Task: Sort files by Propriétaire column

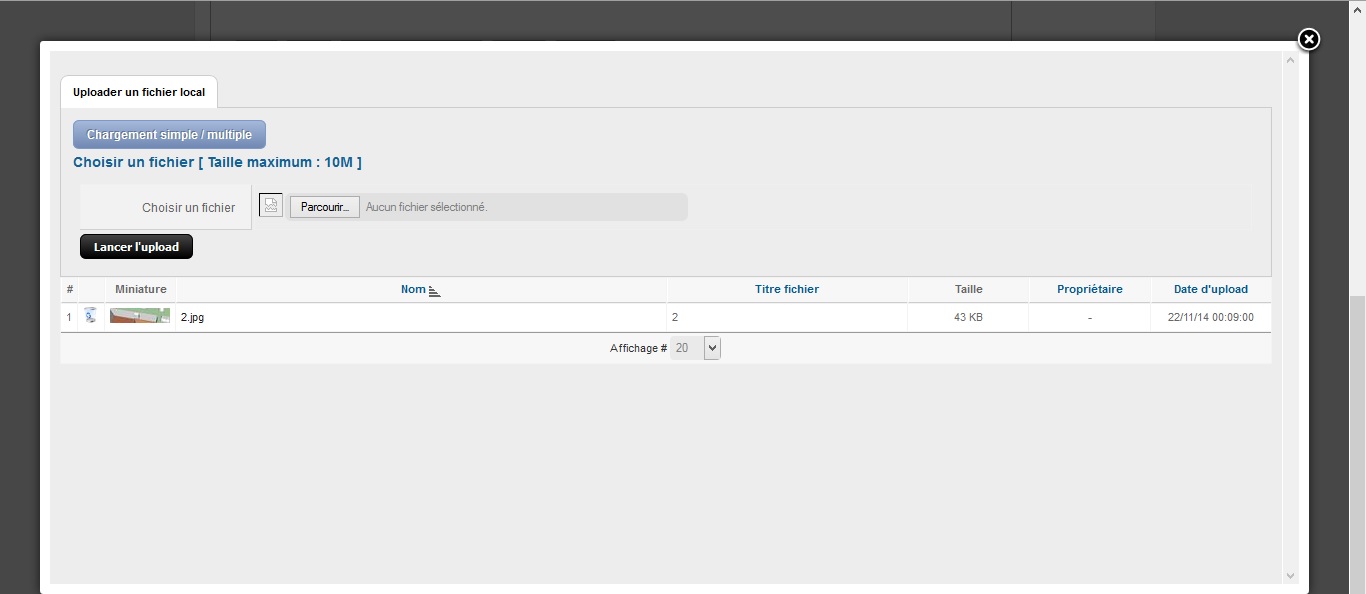Action: [1090, 289]
